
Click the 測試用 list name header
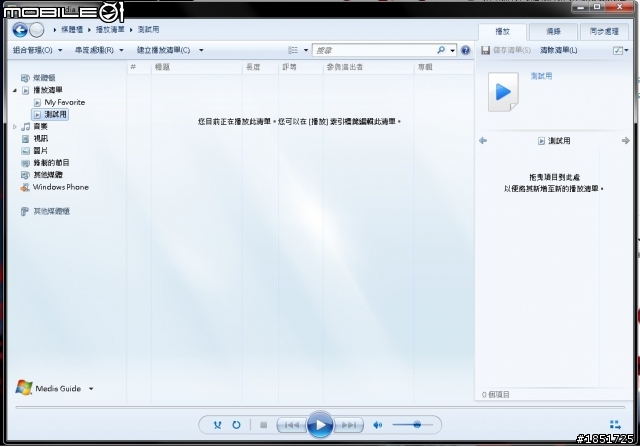554,141
